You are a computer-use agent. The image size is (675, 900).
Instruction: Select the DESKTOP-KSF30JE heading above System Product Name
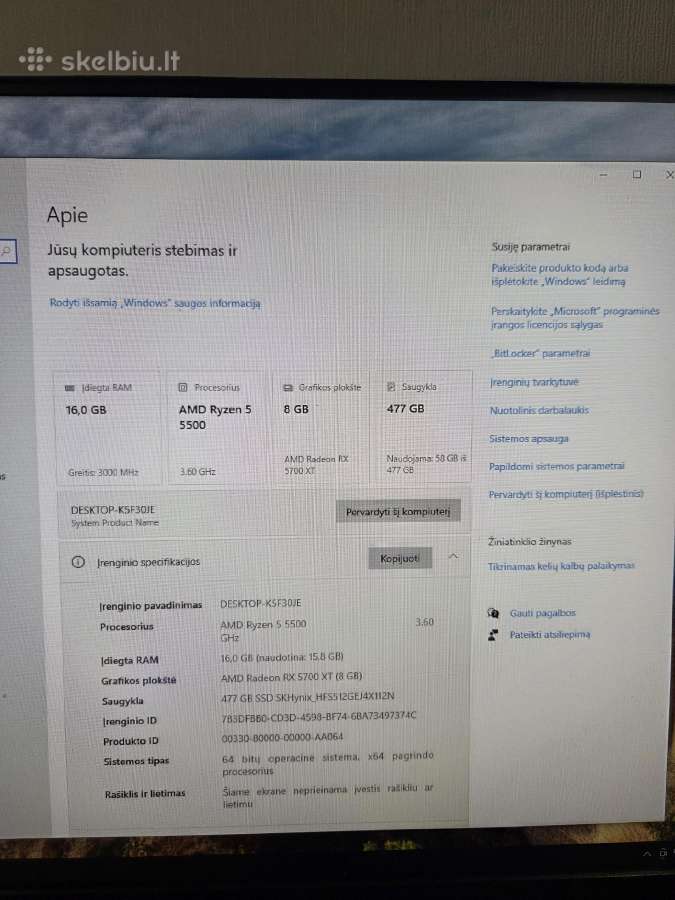coord(112,510)
